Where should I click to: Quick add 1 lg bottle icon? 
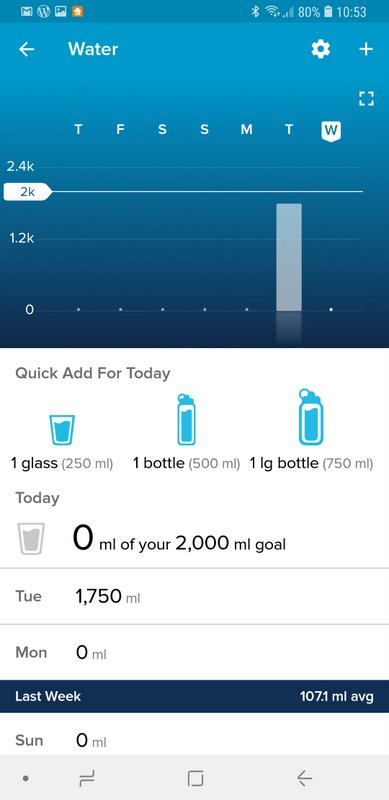coord(311,417)
